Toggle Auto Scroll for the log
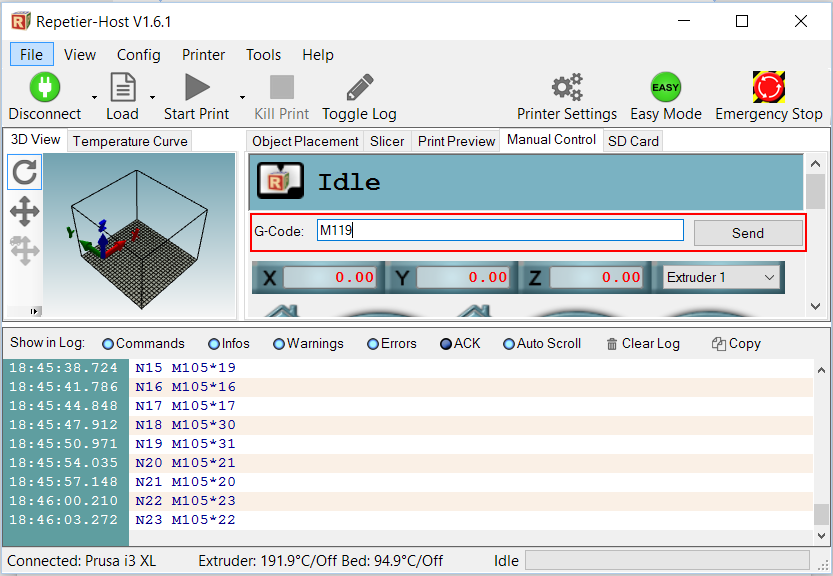The image size is (833, 576). (x=542, y=344)
